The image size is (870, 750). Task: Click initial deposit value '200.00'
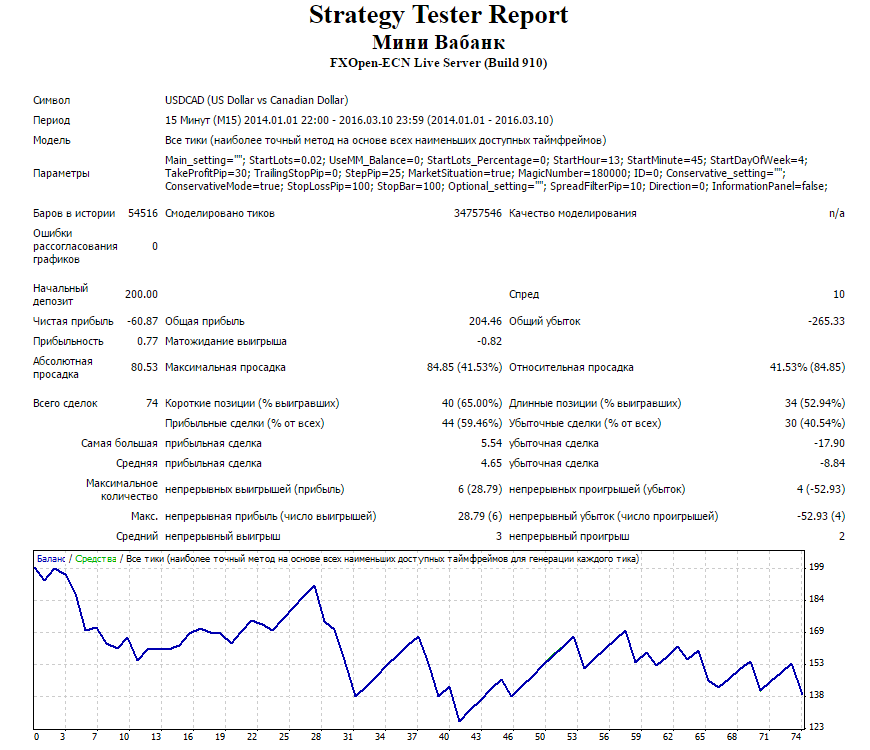click(141, 295)
